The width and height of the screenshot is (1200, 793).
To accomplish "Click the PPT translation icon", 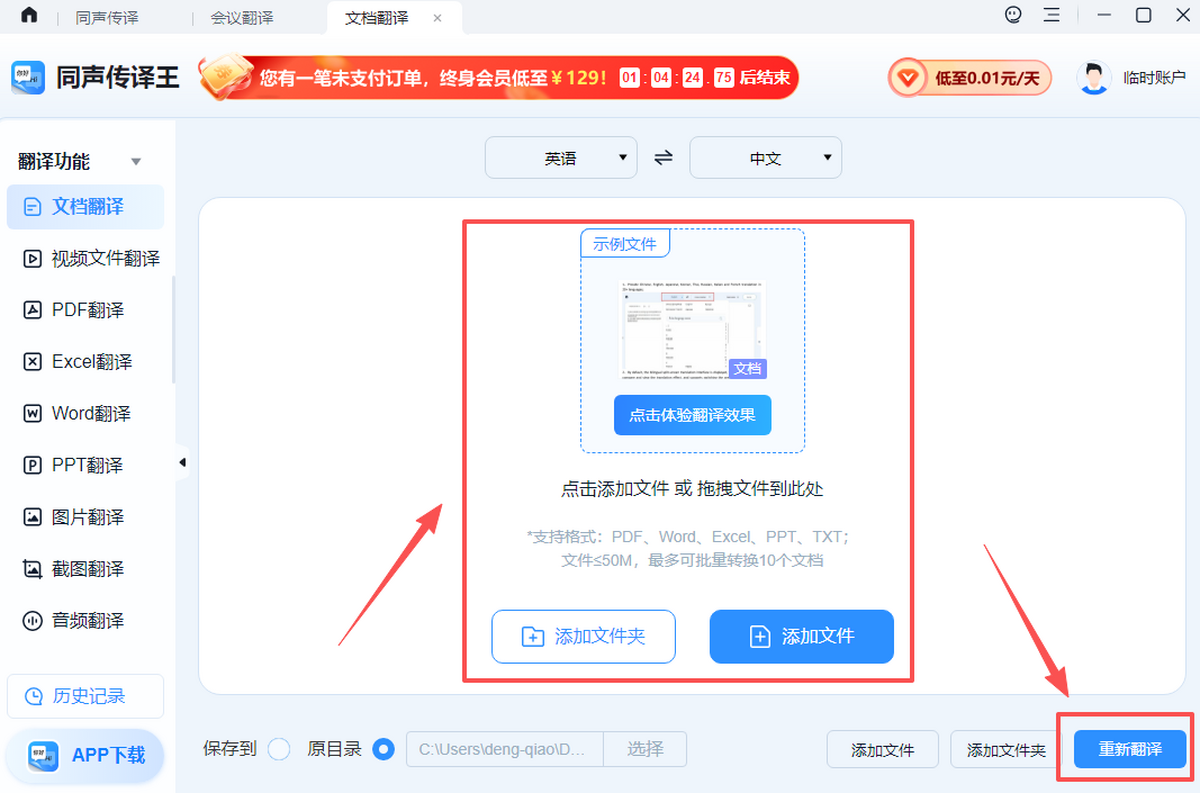I will (33, 466).
